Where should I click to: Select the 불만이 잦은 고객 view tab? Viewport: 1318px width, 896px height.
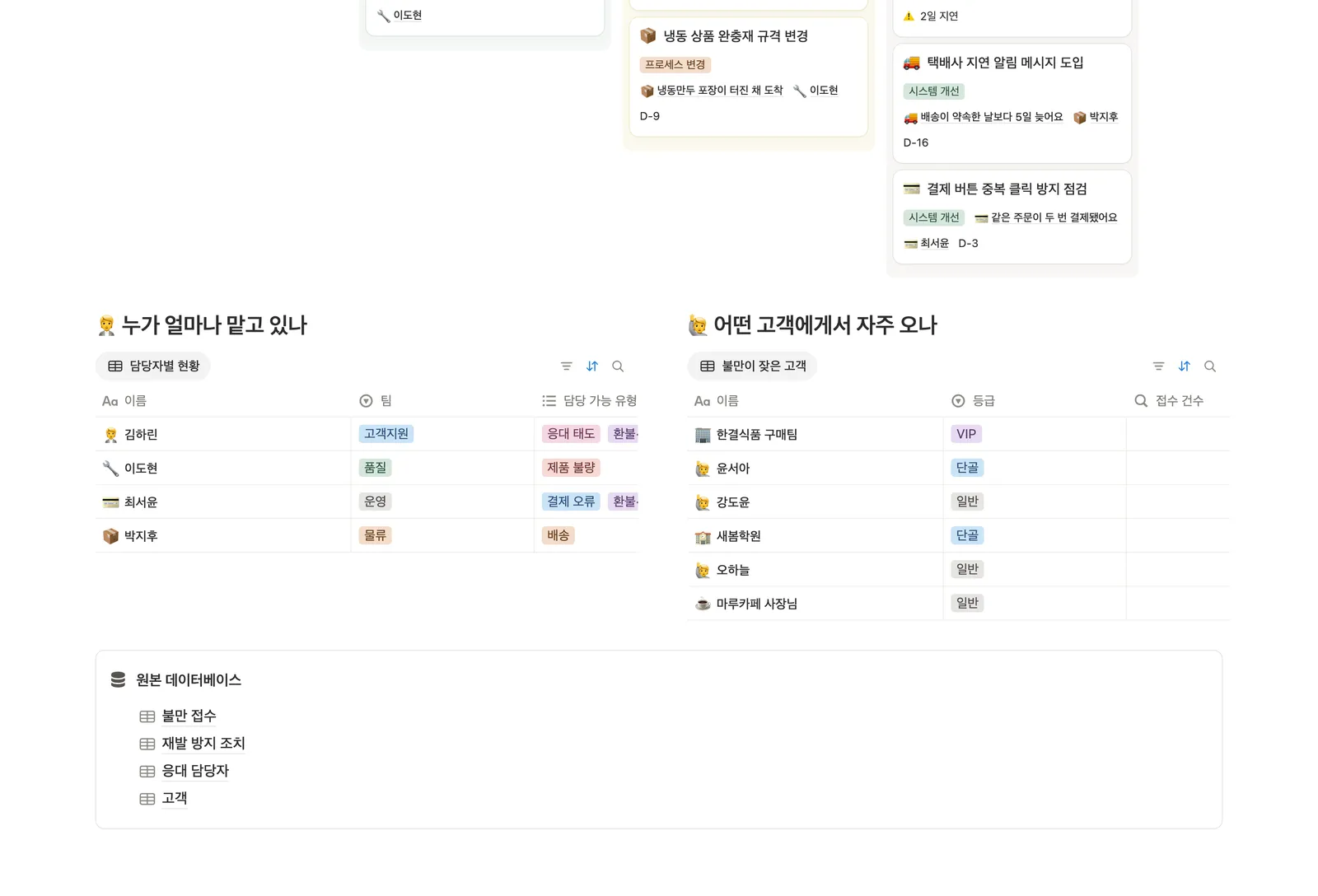tap(752, 366)
